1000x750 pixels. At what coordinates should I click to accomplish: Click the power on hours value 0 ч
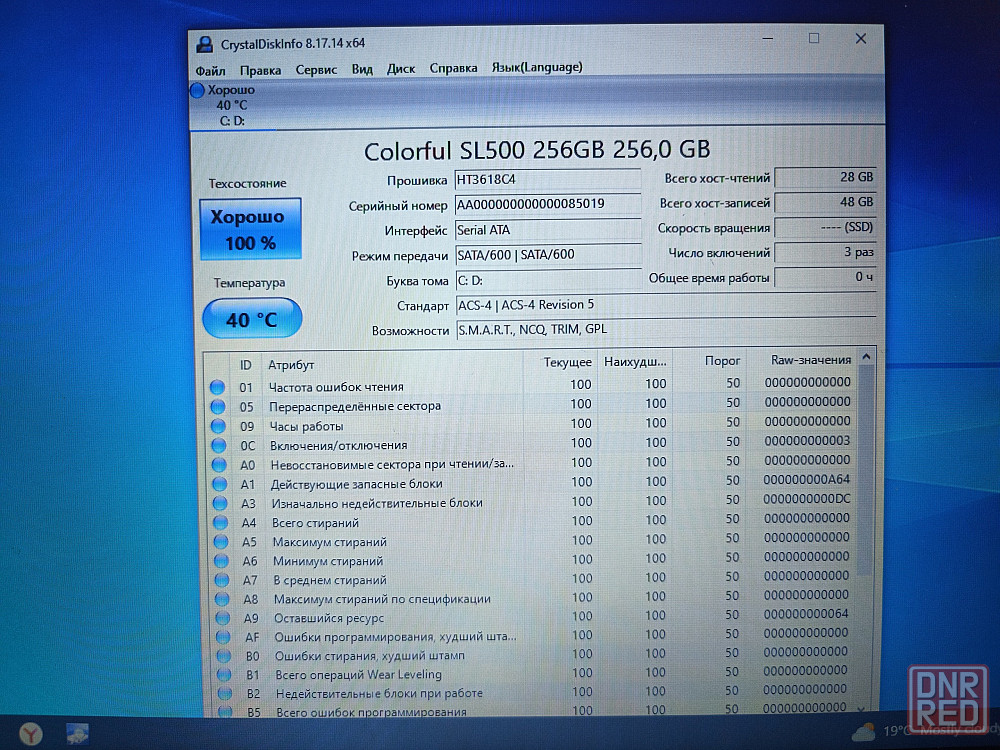[825, 277]
